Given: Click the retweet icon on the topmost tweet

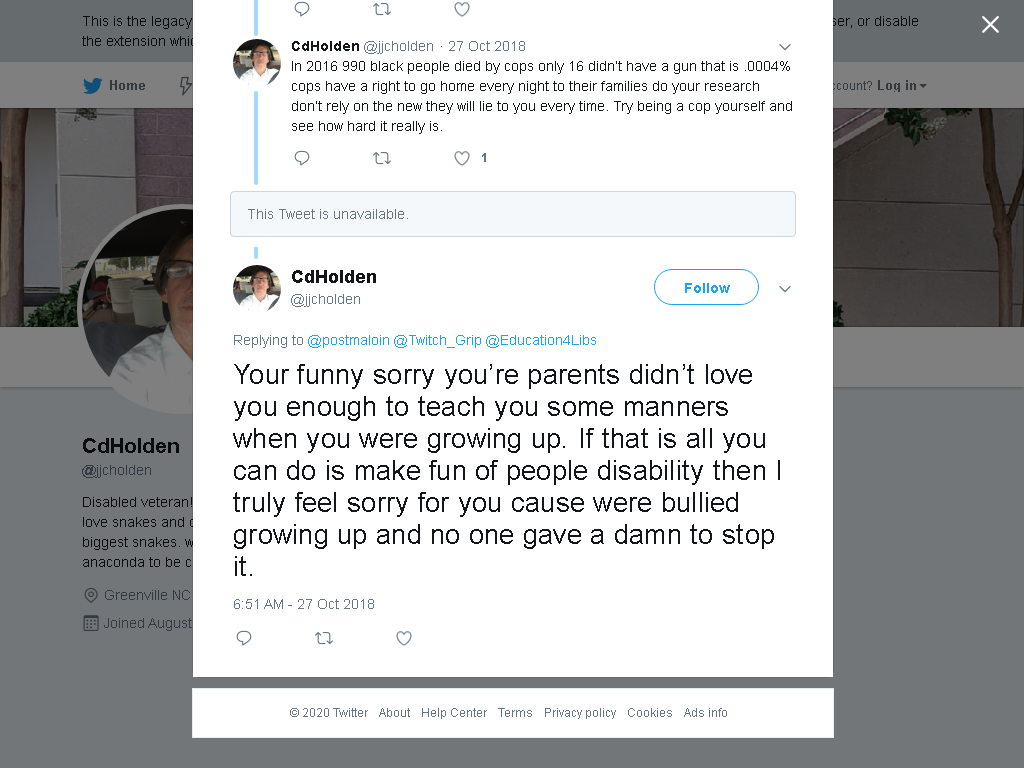Looking at the screenshot, I should click(381, 9).
